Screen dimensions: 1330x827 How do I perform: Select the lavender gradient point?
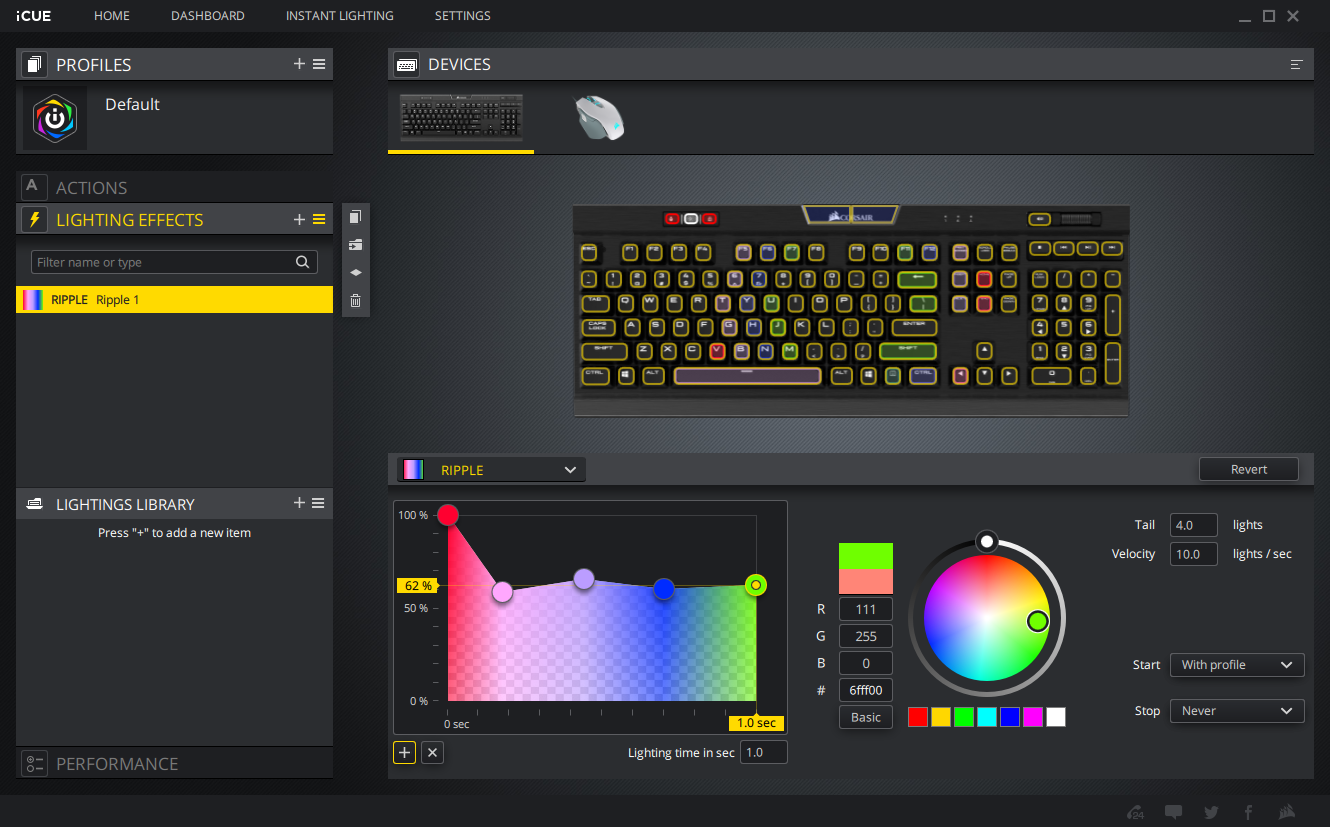584,578
